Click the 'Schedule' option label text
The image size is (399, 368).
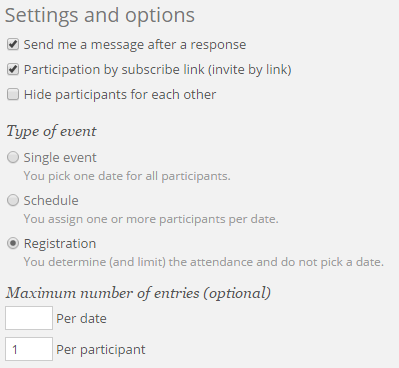(x=51, y=200)
